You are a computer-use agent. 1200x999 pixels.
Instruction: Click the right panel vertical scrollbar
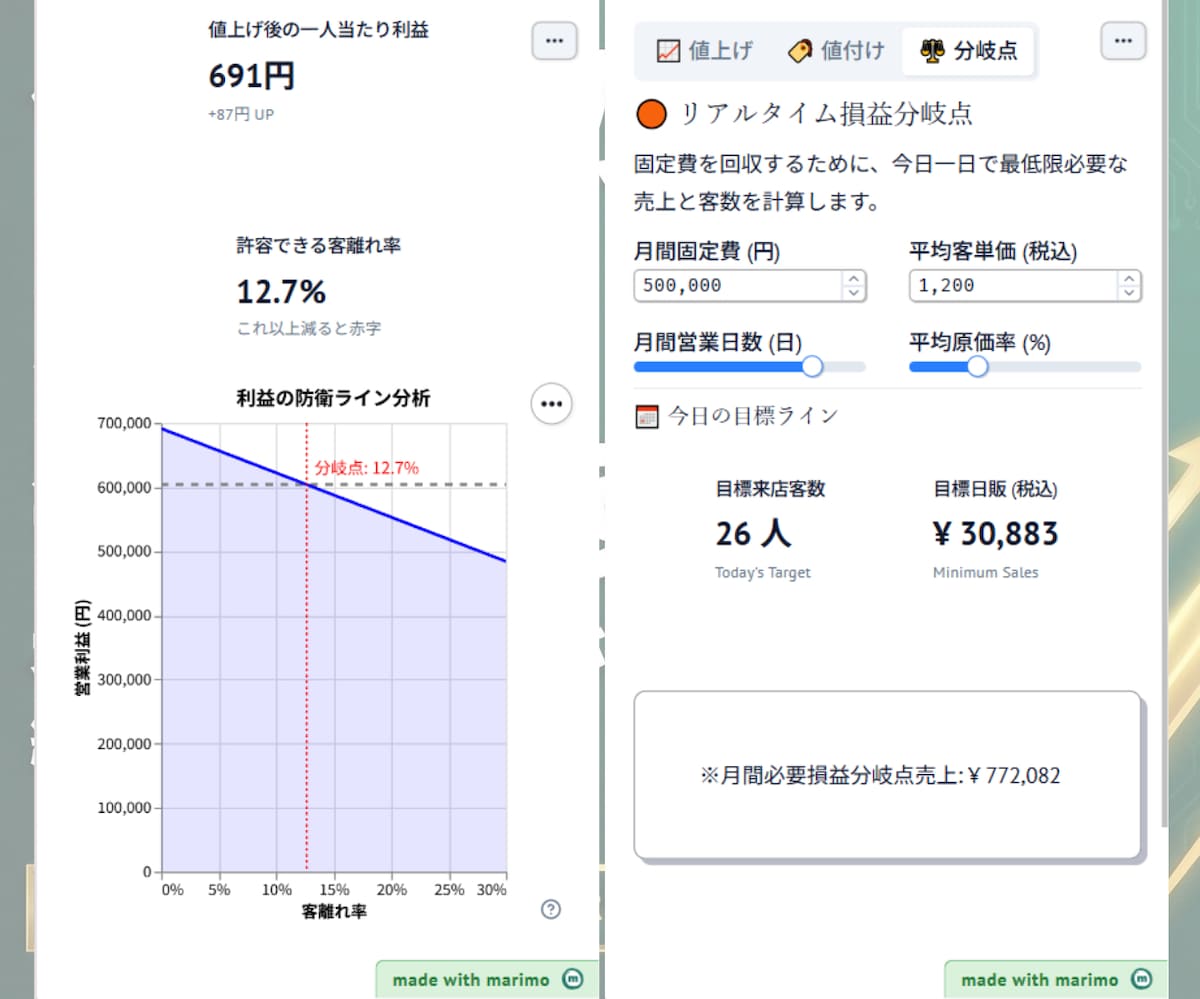[1165, 413]
